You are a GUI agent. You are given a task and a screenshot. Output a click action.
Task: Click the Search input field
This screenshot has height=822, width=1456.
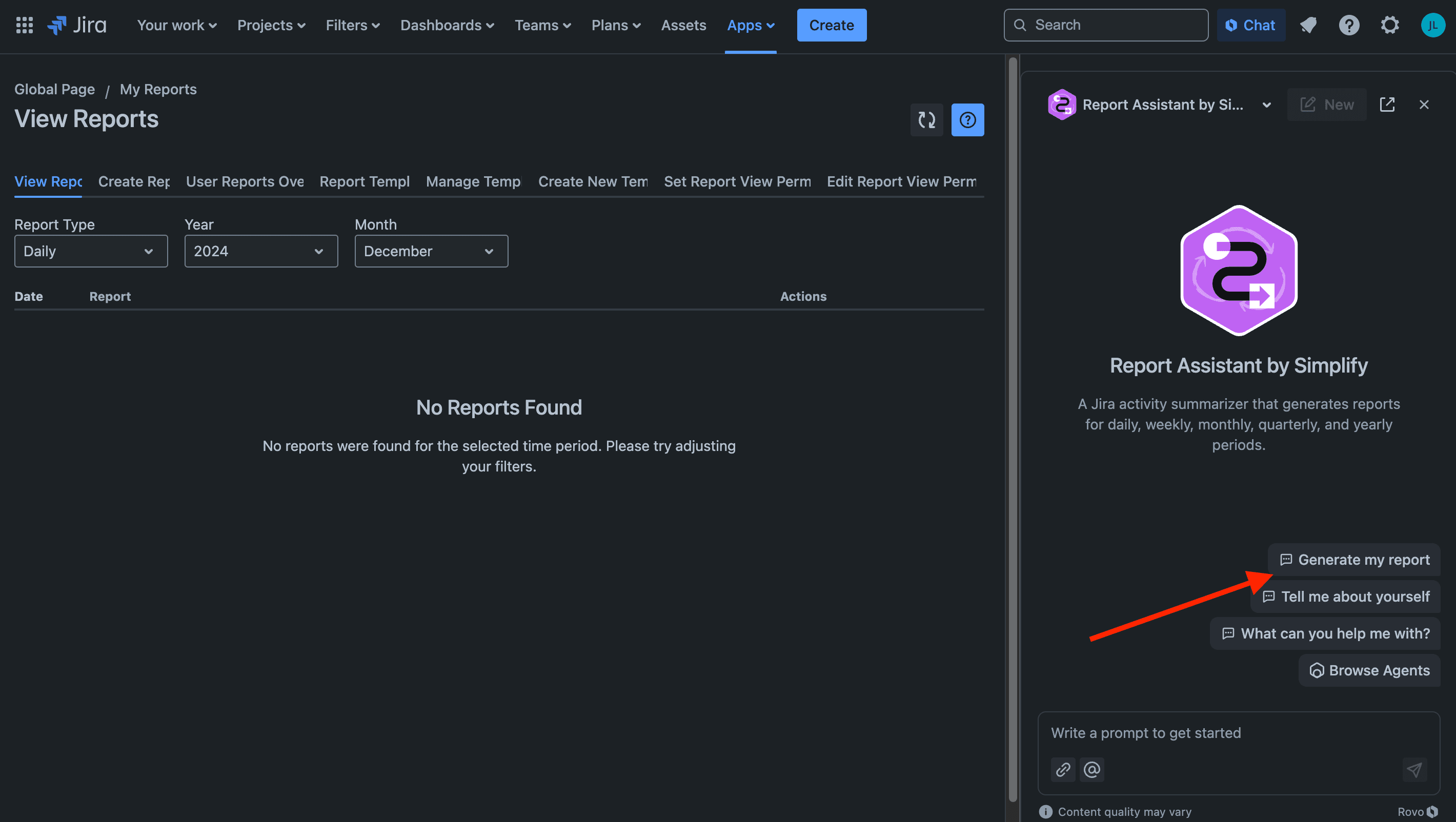pyautogui.click(x=1105, y=25)
